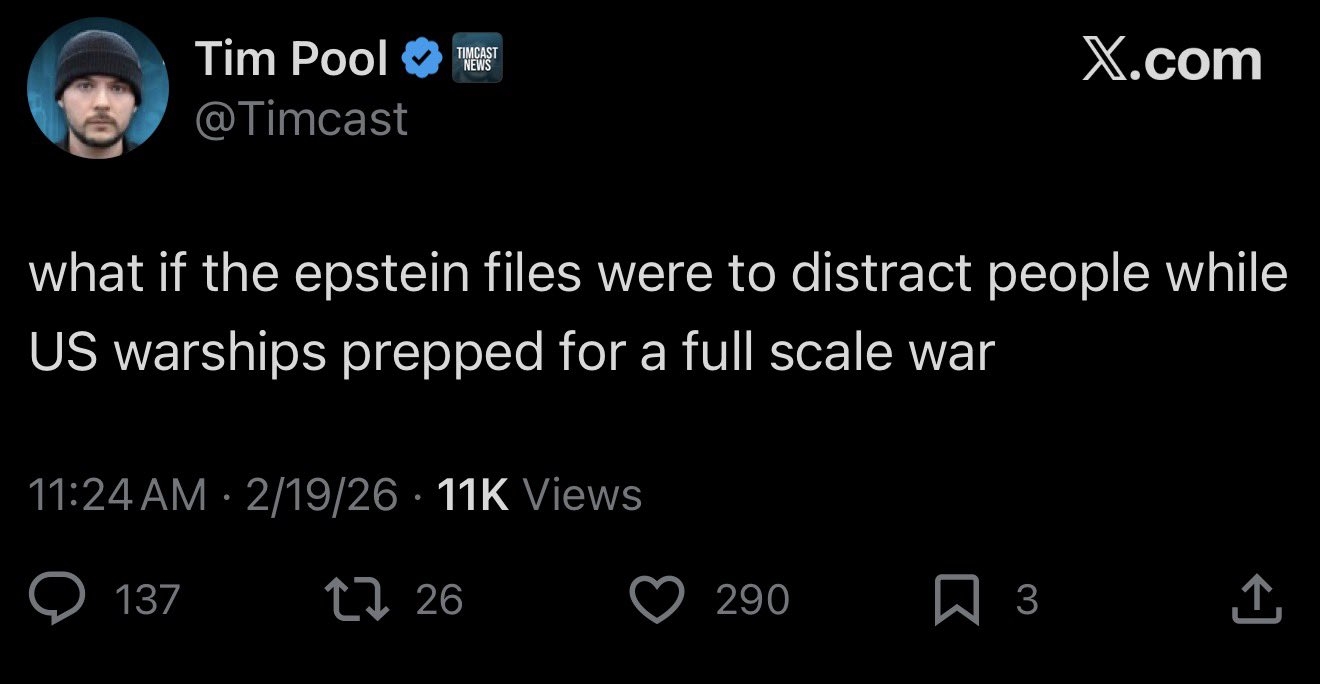Click the Tim Pool display name
The image size is (1320, 684).
pos(291,59)
